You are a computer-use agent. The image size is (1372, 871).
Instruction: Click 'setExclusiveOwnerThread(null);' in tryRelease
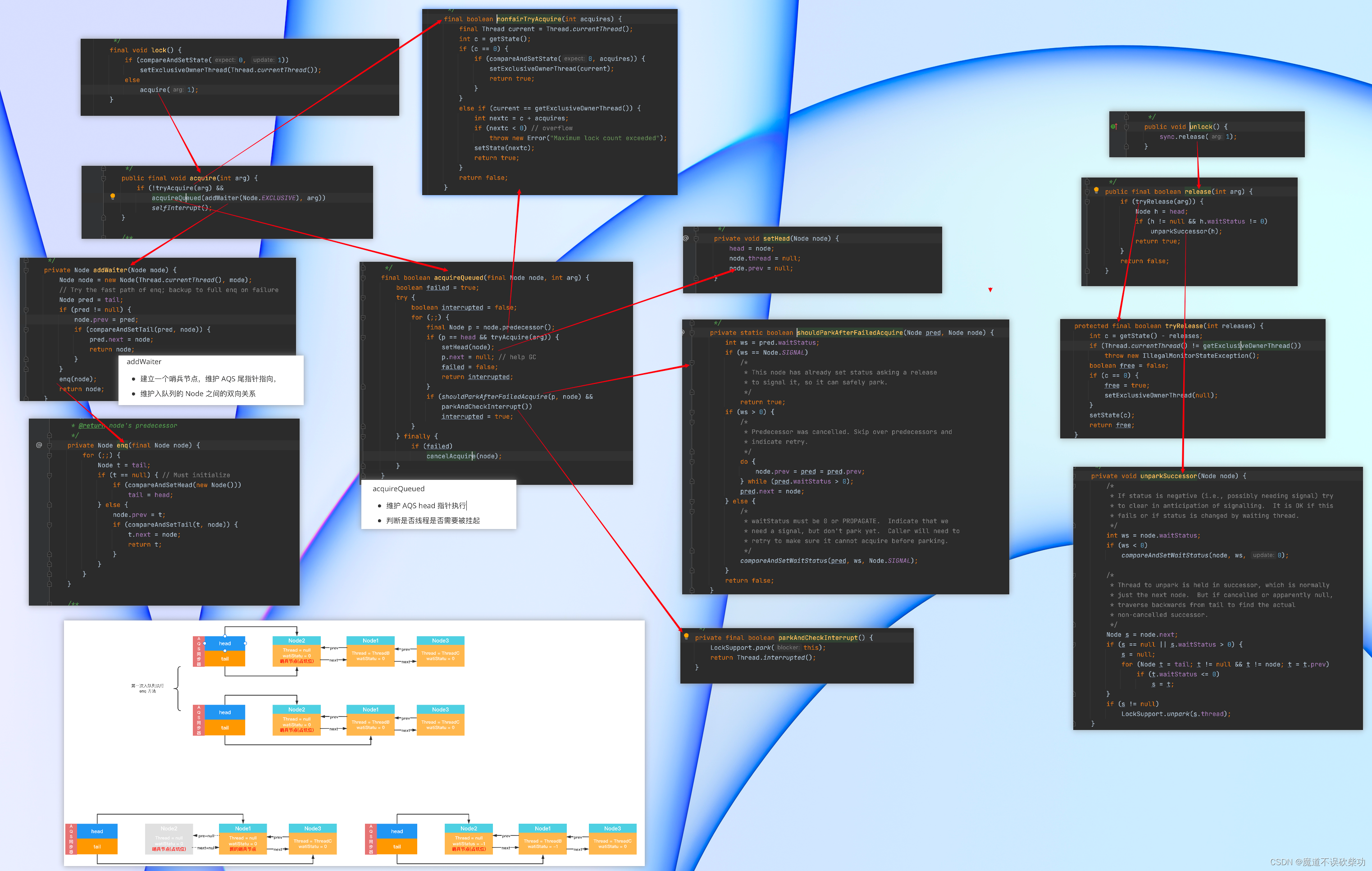click(1161, 396)
